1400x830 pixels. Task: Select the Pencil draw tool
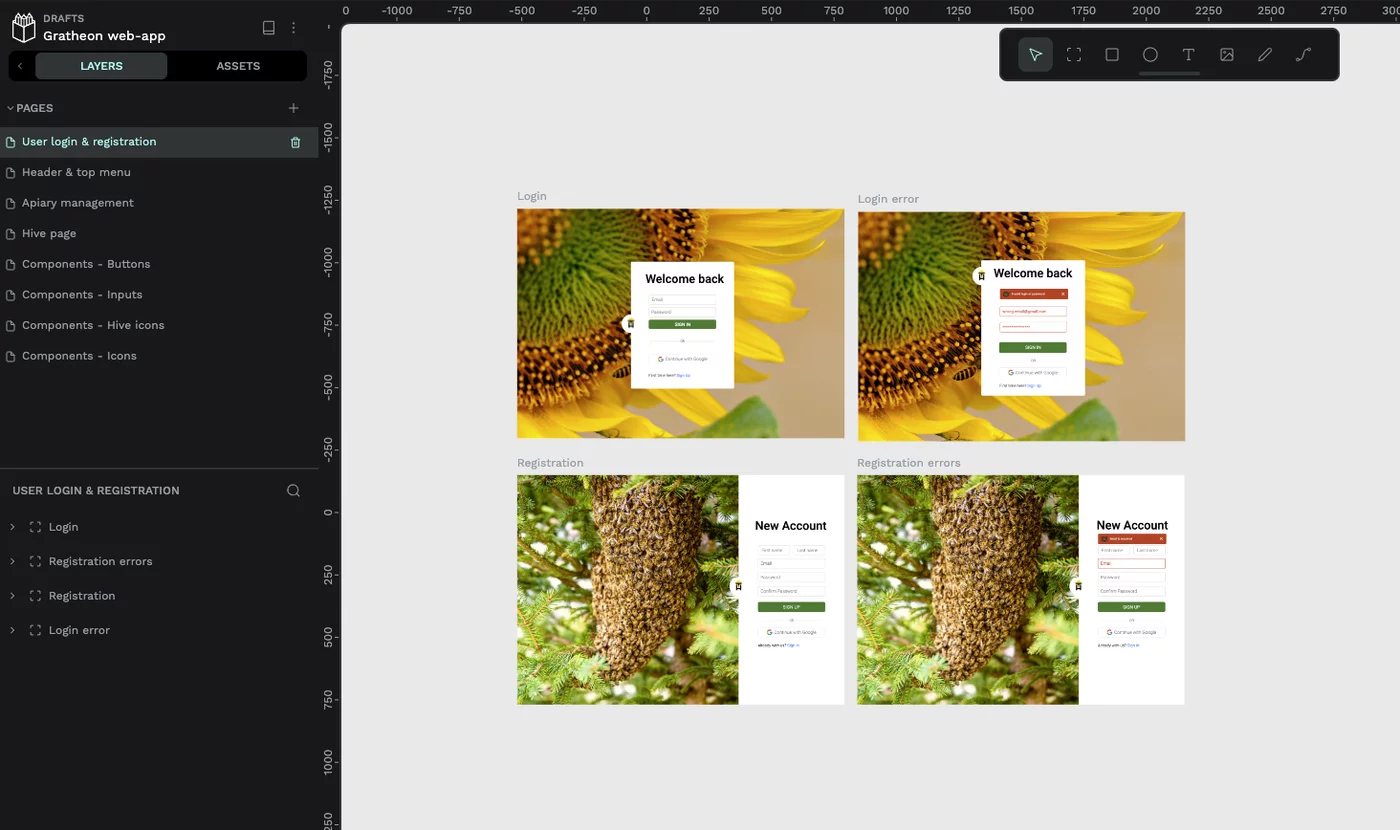click(1265, 55)
